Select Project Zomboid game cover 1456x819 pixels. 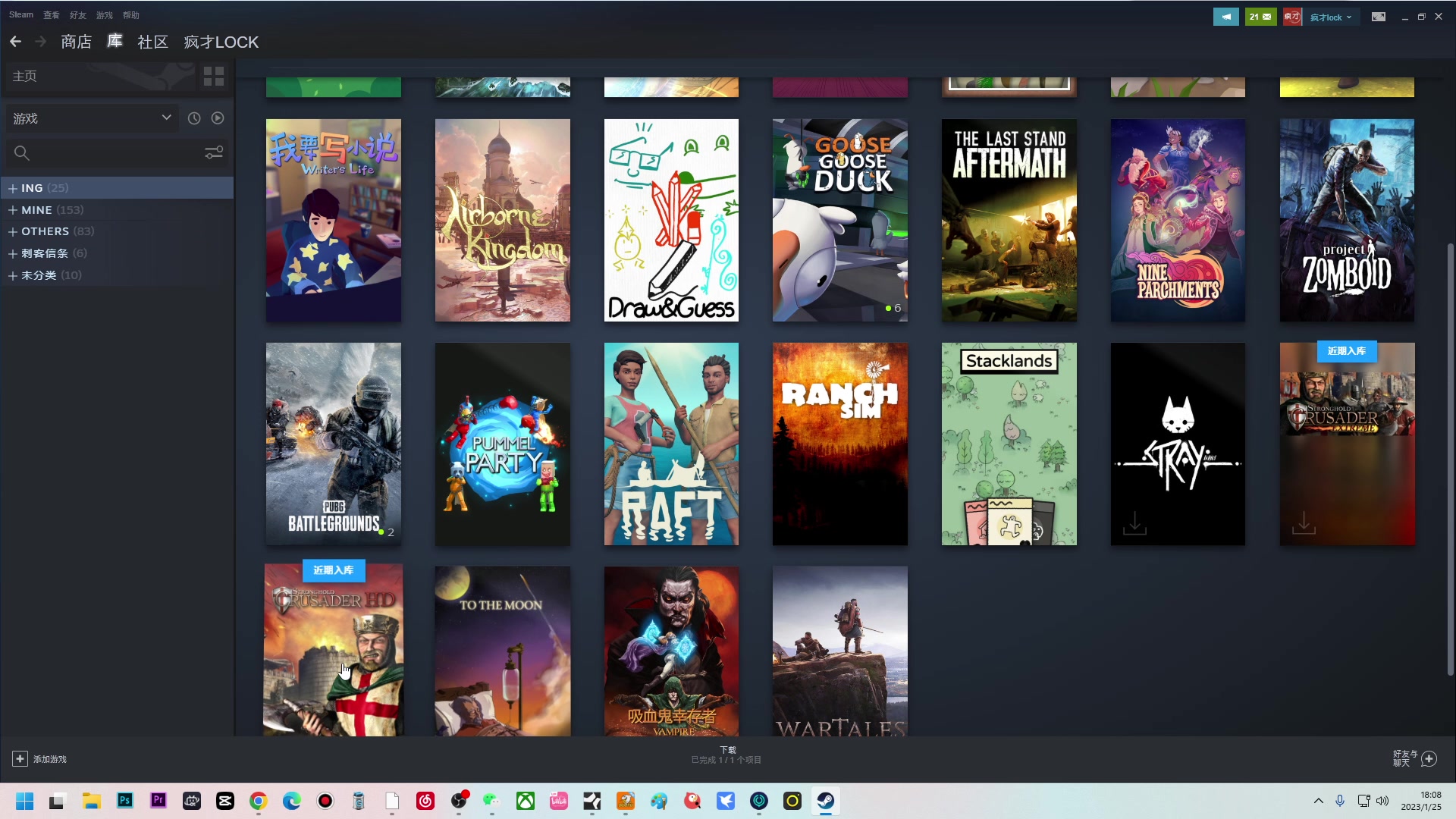pyautogui.click(x=1347, y=220)
